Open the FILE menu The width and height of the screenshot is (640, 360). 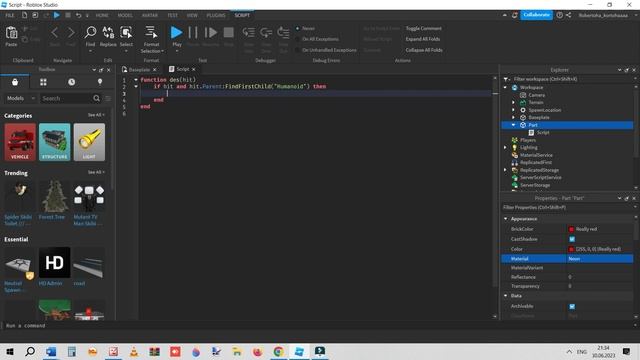click(10, 15)
